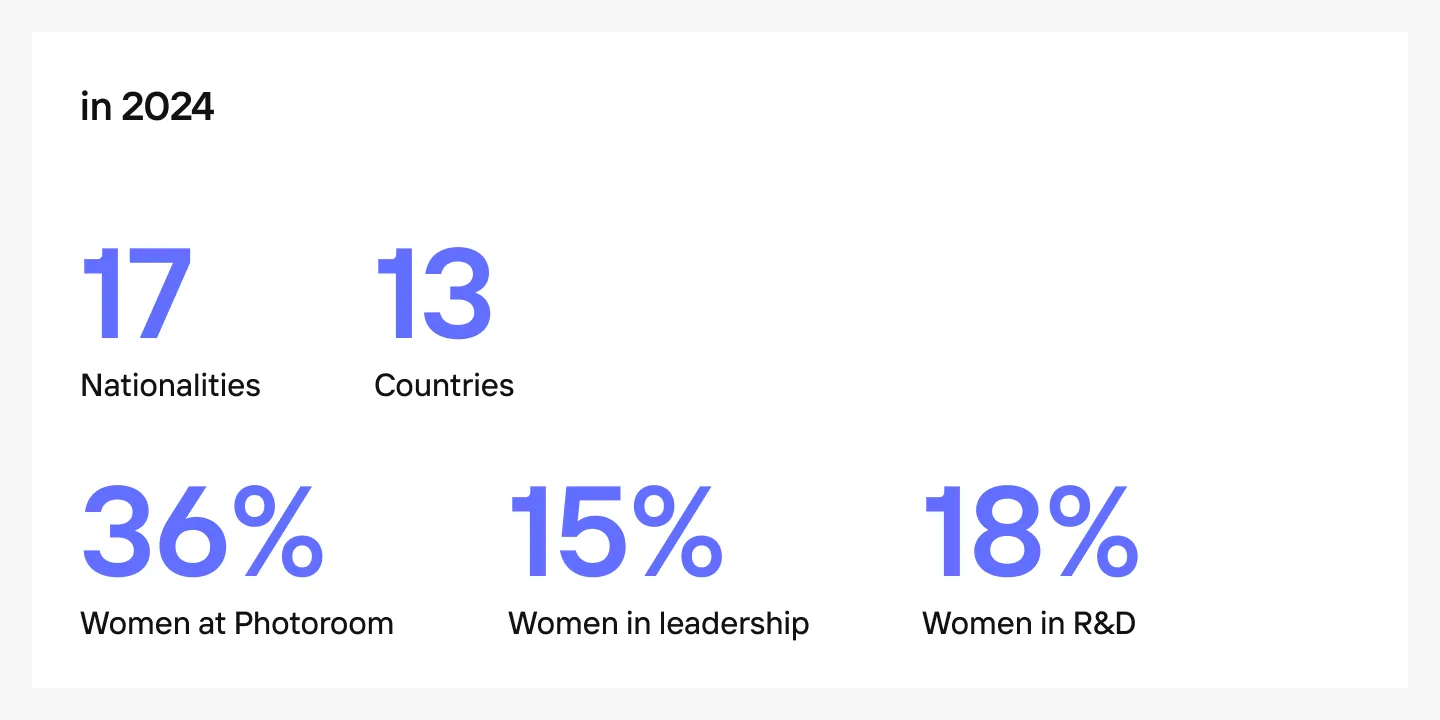
Task: Select the 15% statistic figure
Action: [x=616, y=533]
